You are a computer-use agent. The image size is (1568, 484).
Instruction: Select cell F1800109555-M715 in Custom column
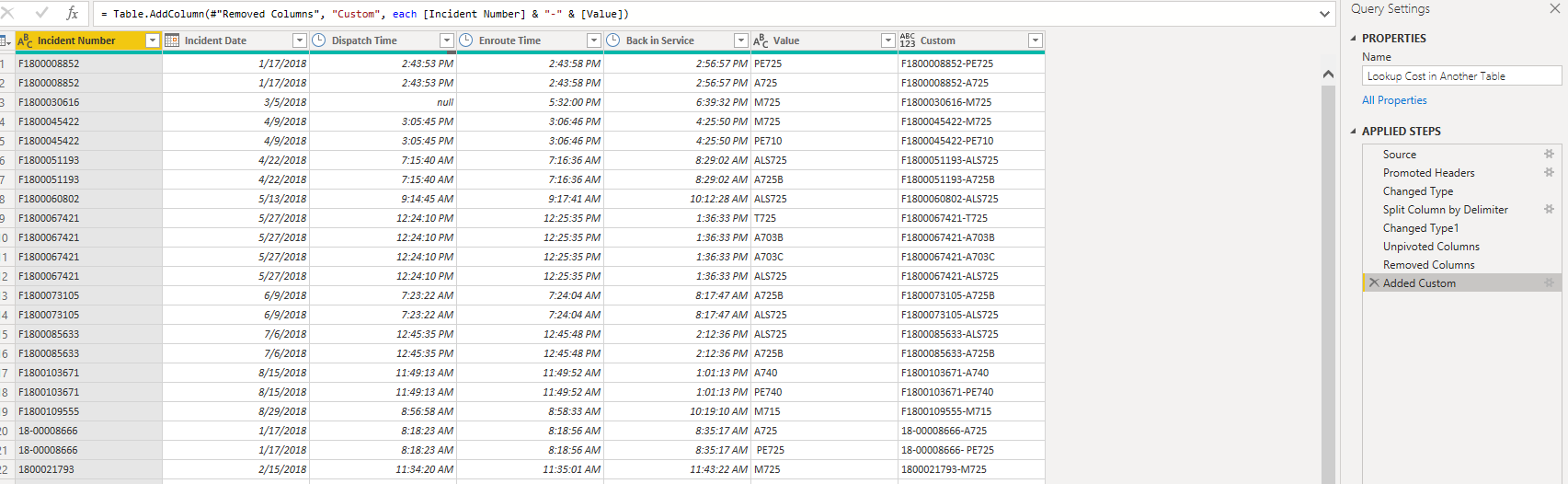[971, 411]
